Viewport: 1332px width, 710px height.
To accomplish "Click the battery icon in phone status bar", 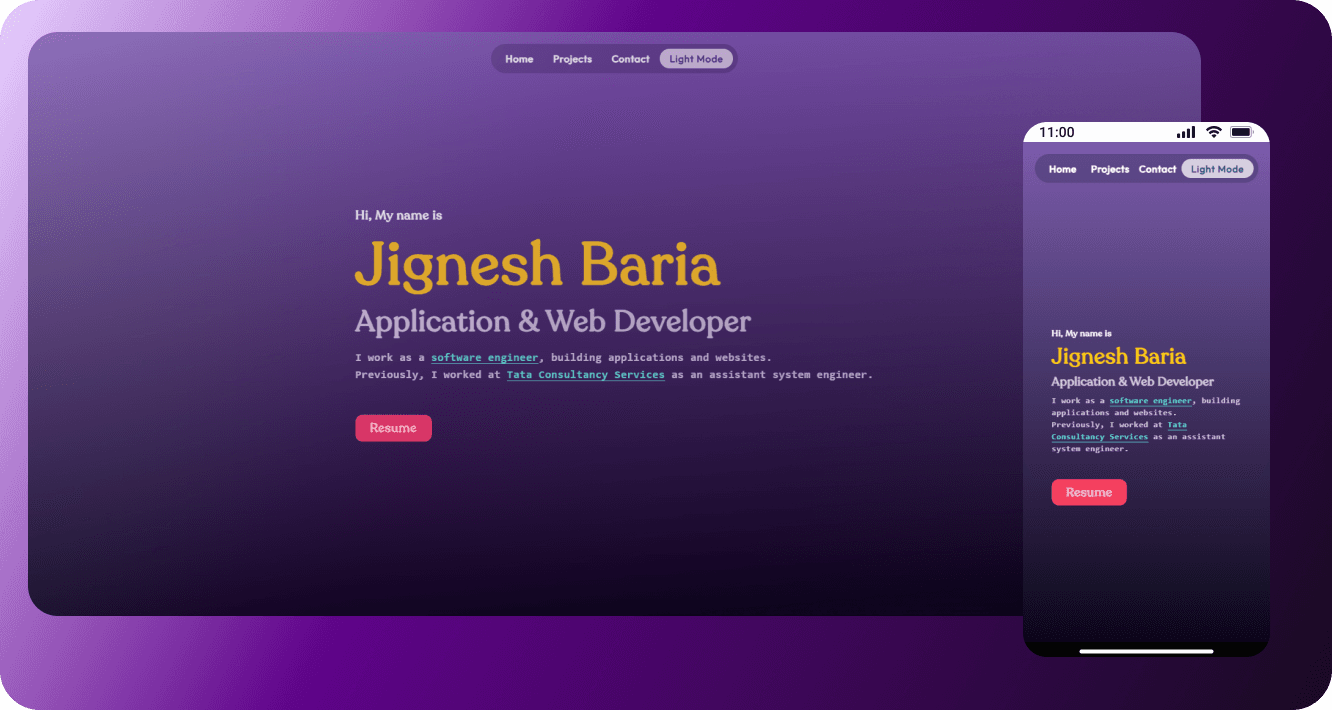I will coord(1242,132).
